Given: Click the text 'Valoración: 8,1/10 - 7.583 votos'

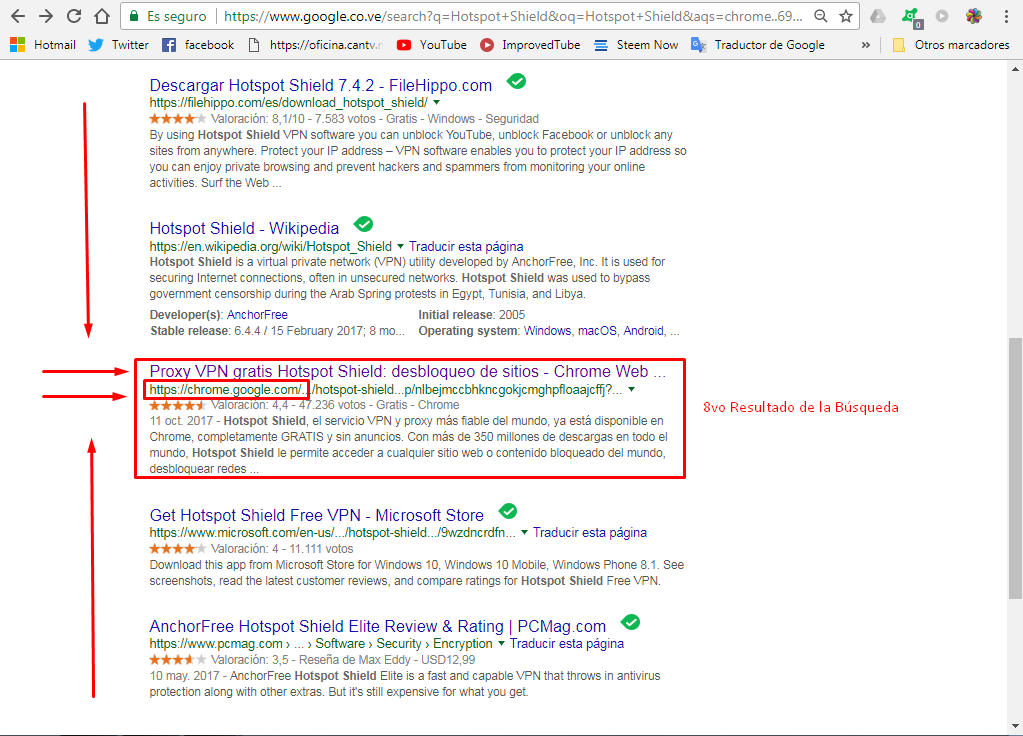Looking at the screenshot, I should (293, 119).
